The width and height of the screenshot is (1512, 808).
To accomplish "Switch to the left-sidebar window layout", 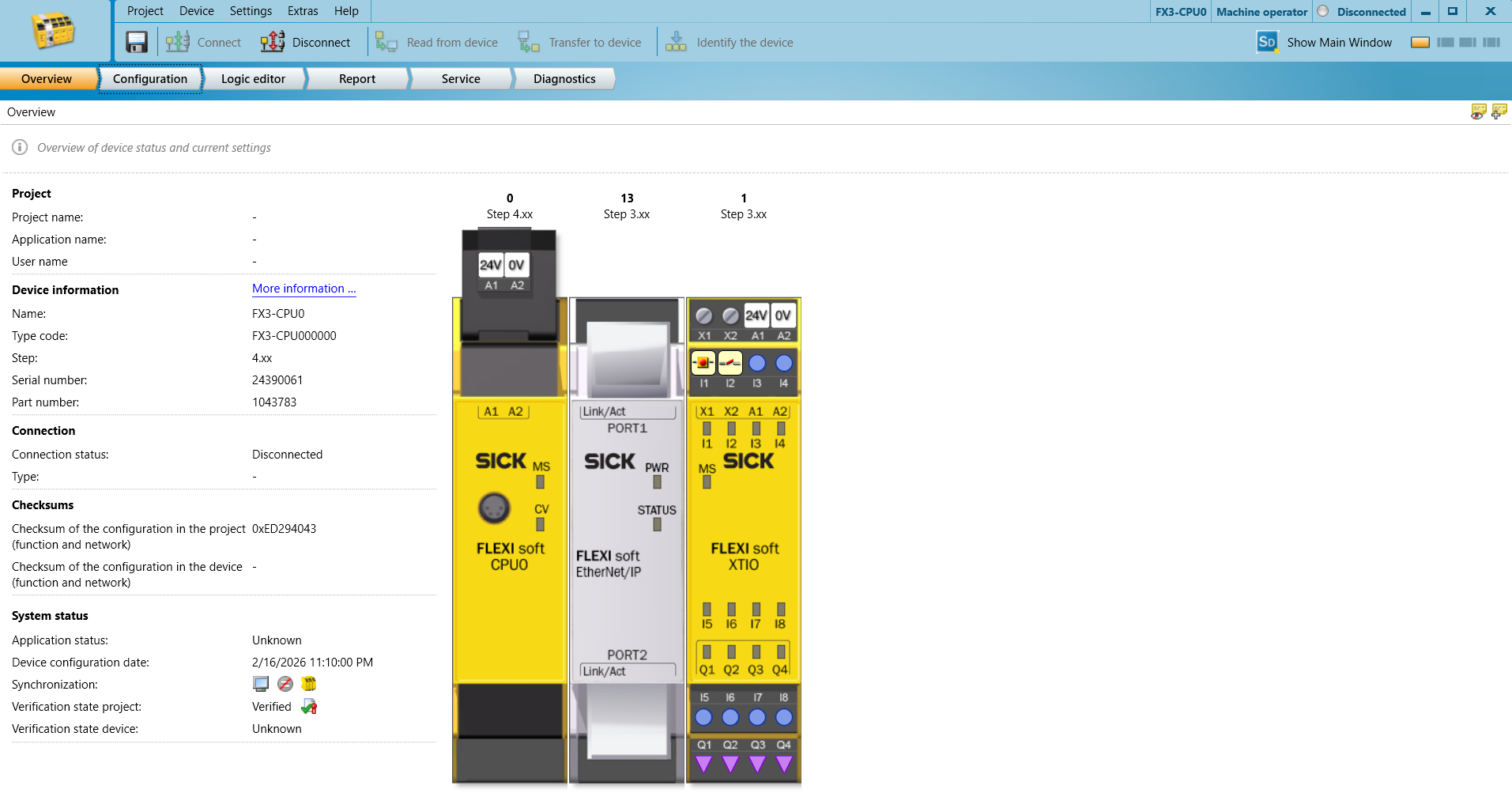I will [x=1445, y=43].
